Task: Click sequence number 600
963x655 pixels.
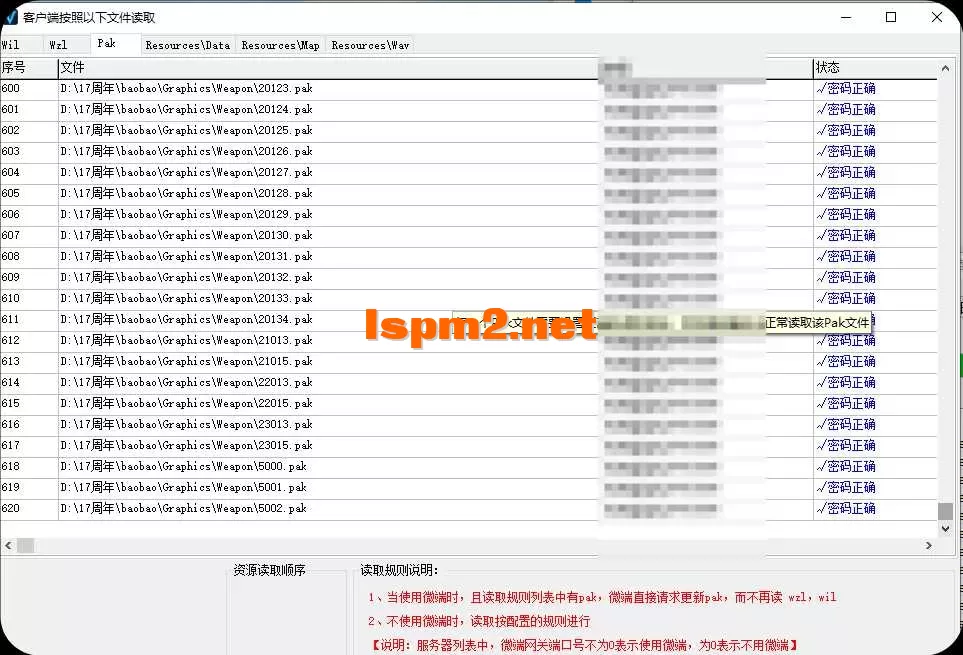Action: tap(10, 88)
